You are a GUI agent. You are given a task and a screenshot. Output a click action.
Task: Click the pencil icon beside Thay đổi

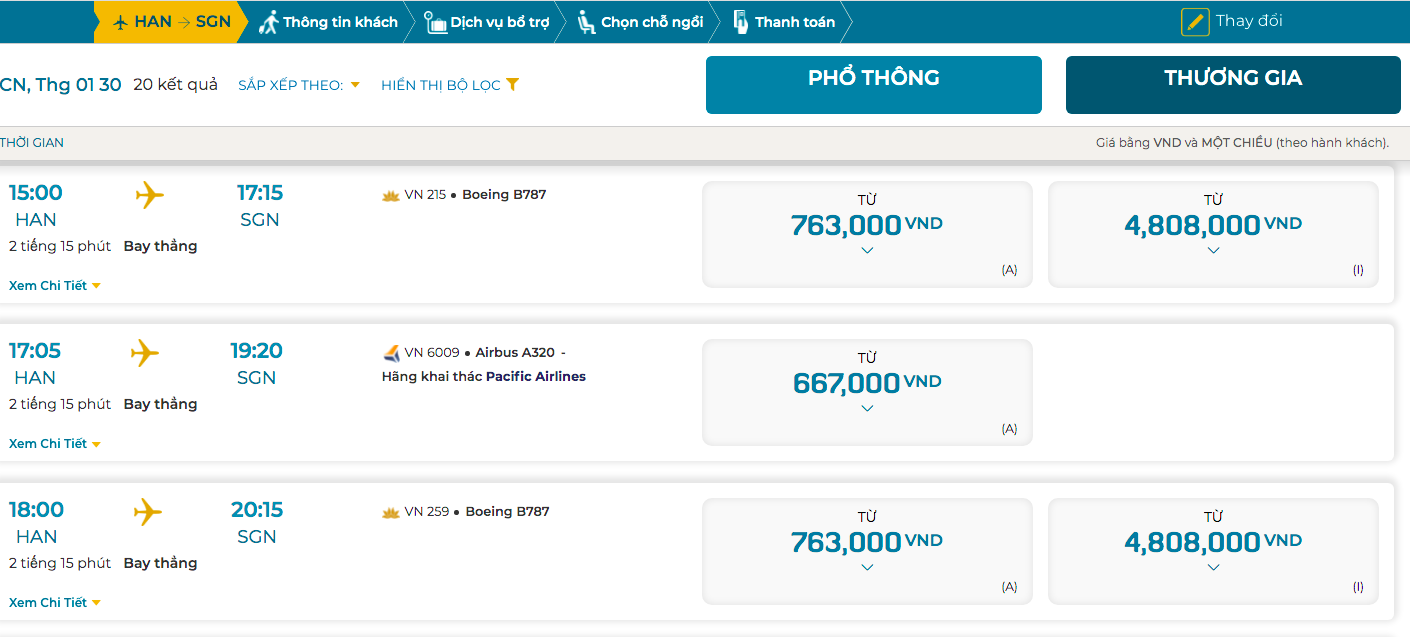[1195, 22]
